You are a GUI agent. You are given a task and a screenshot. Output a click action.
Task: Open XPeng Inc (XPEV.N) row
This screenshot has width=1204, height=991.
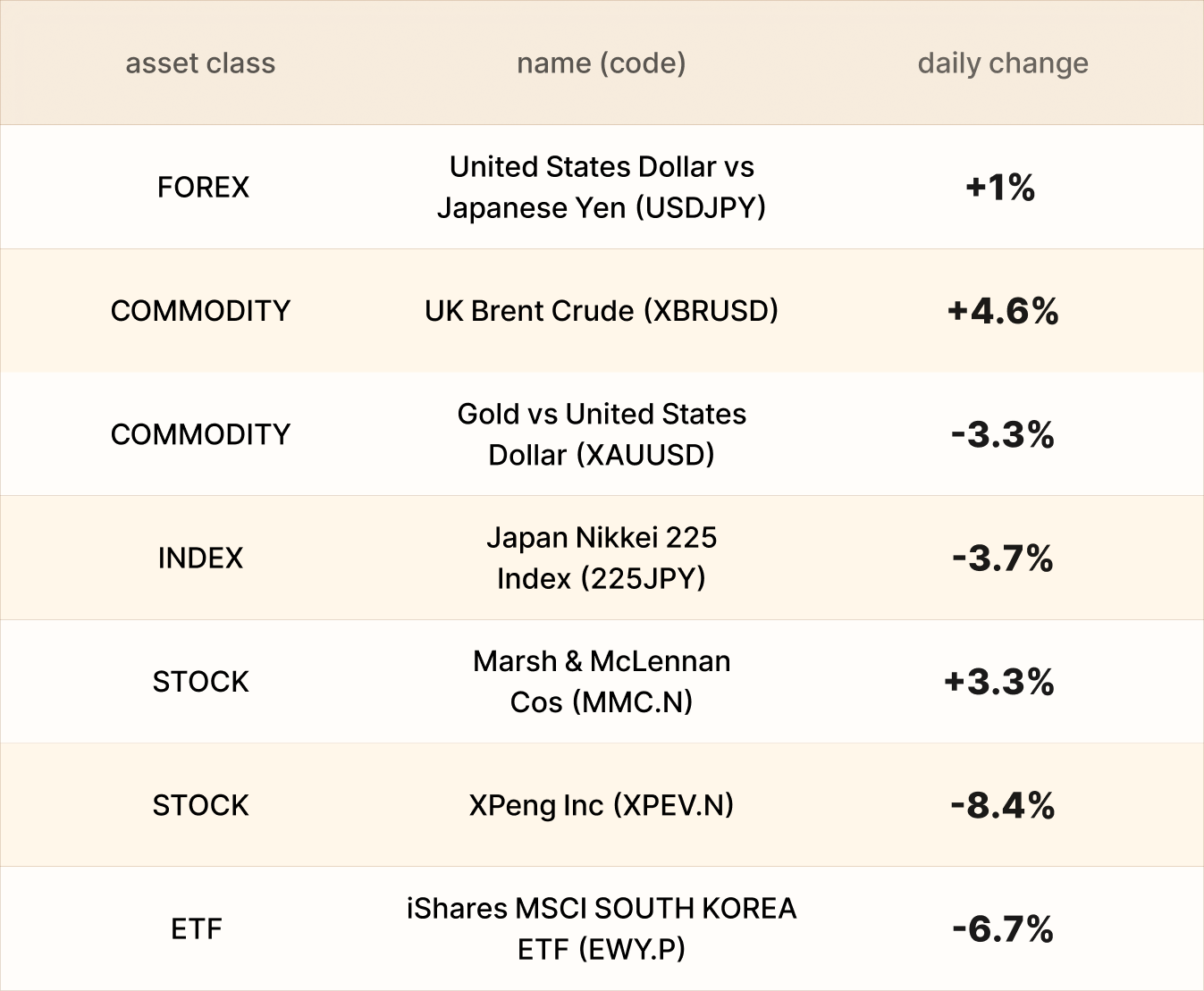click(x=601, y=805)
